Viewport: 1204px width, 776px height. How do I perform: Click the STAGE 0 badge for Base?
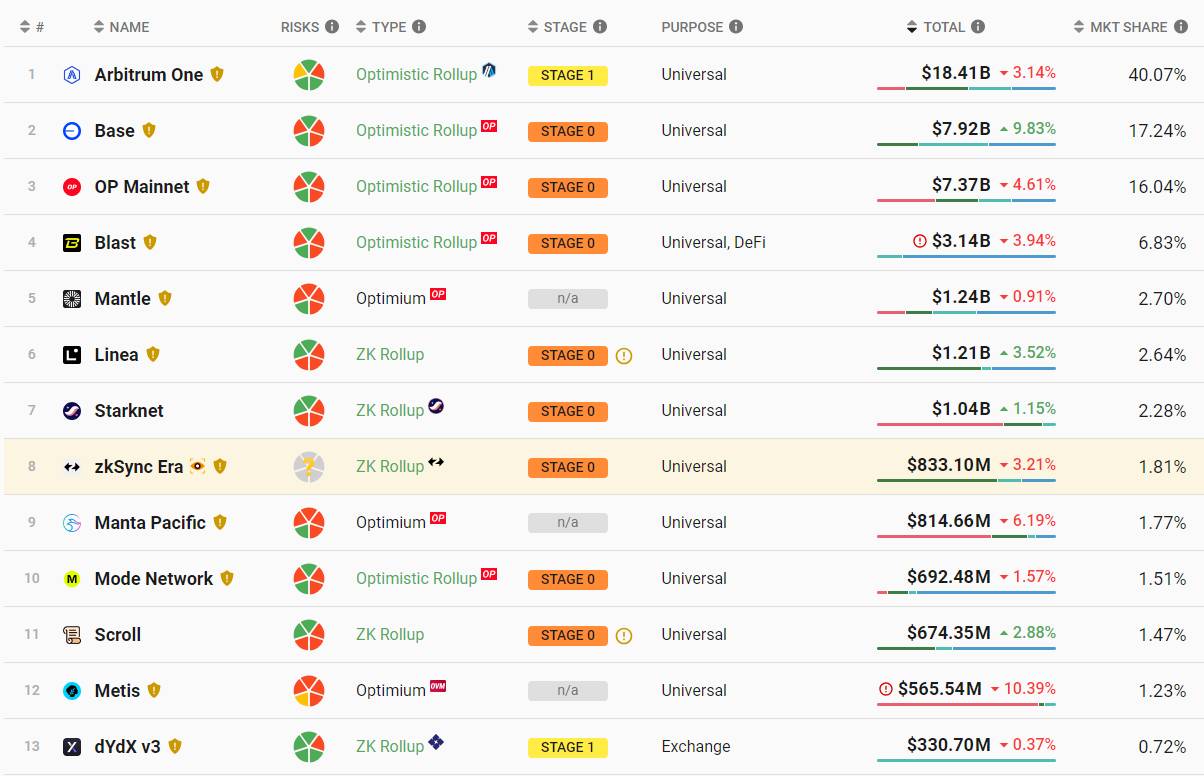tap(568, 131)
